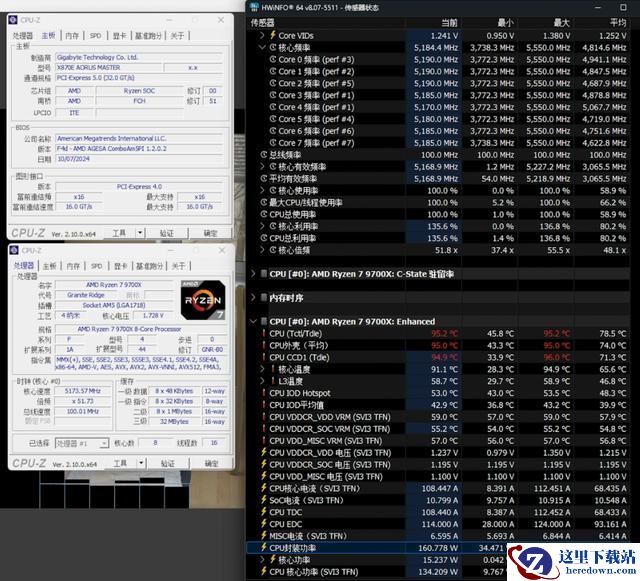Expand the L3温度 row

pyautogui.click(x=262, y=381)
